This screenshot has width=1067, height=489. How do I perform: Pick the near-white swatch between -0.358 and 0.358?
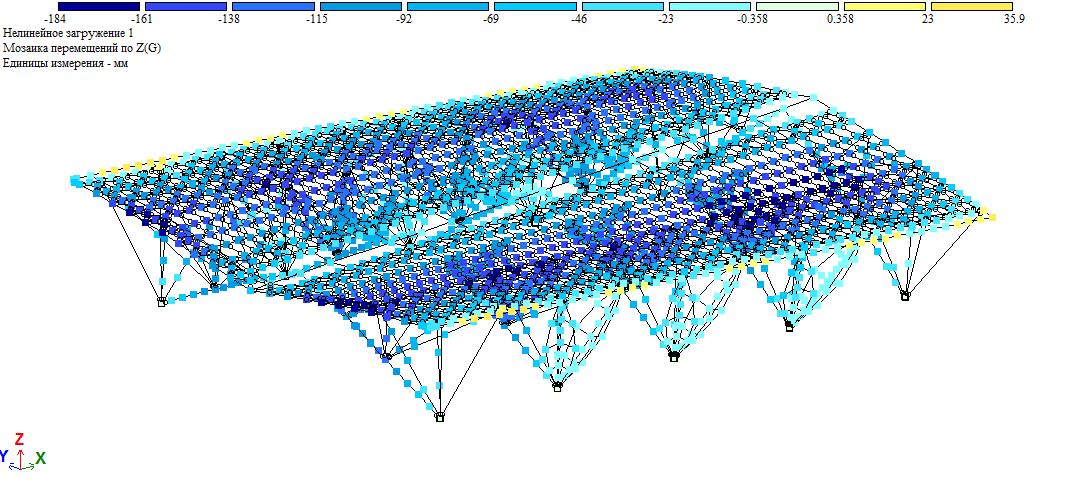(x=797, y=6)
